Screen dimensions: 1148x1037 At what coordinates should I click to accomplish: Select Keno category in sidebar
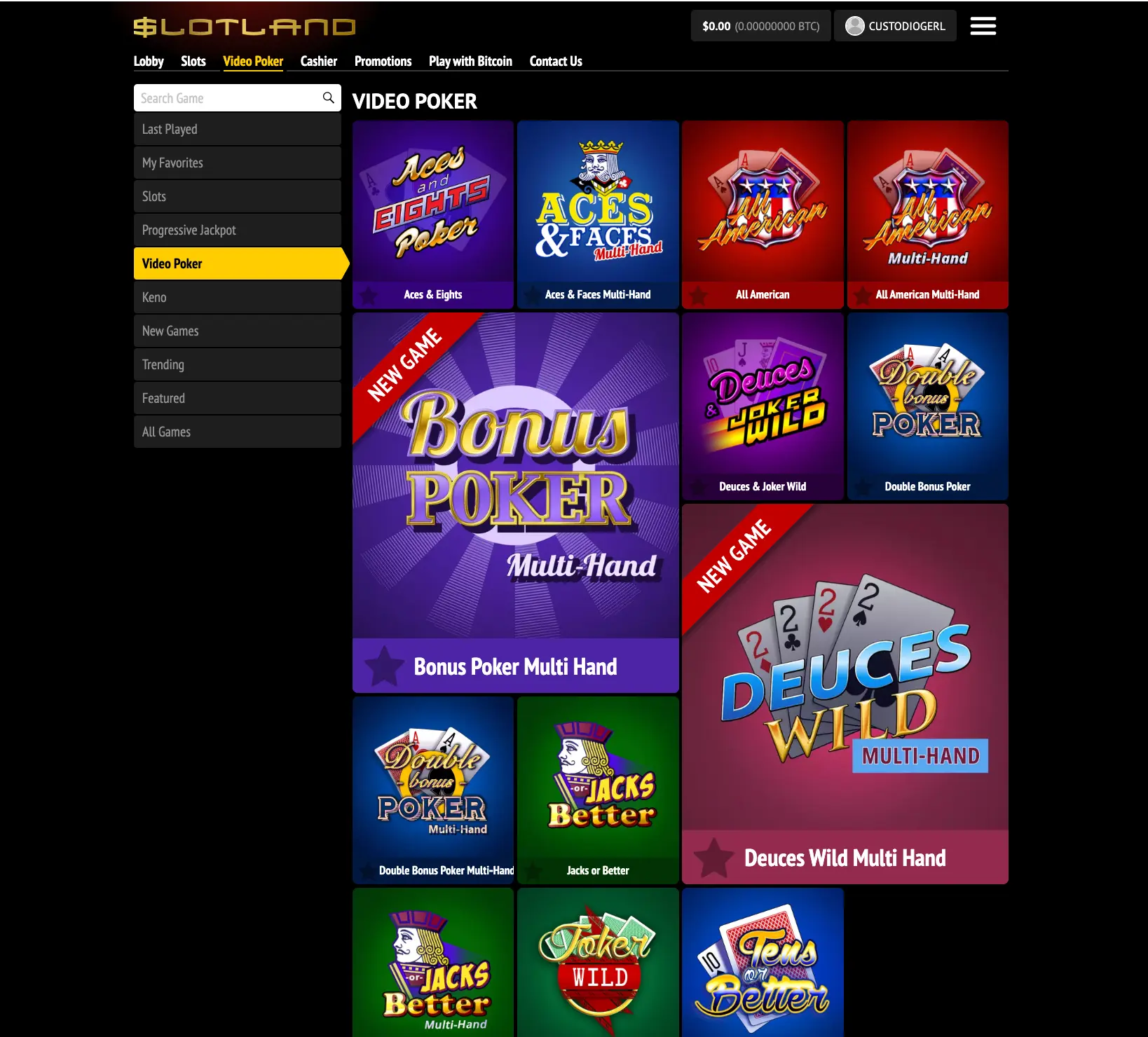tap(238, 297)
